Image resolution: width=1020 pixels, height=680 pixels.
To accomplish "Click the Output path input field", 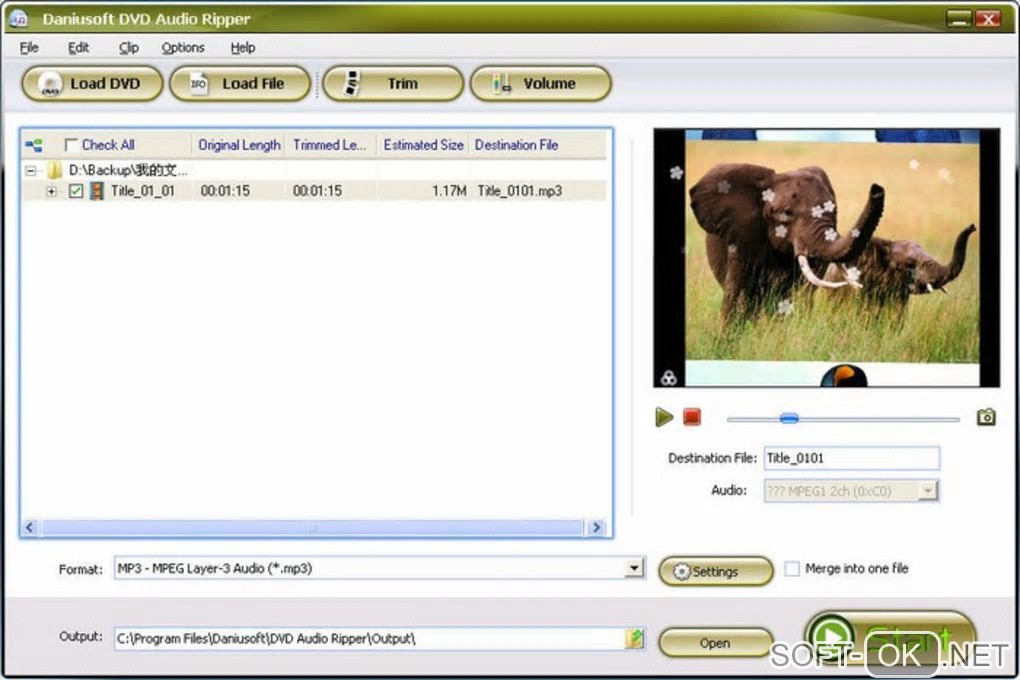I will pyautogui.click(x=369, y=639).
